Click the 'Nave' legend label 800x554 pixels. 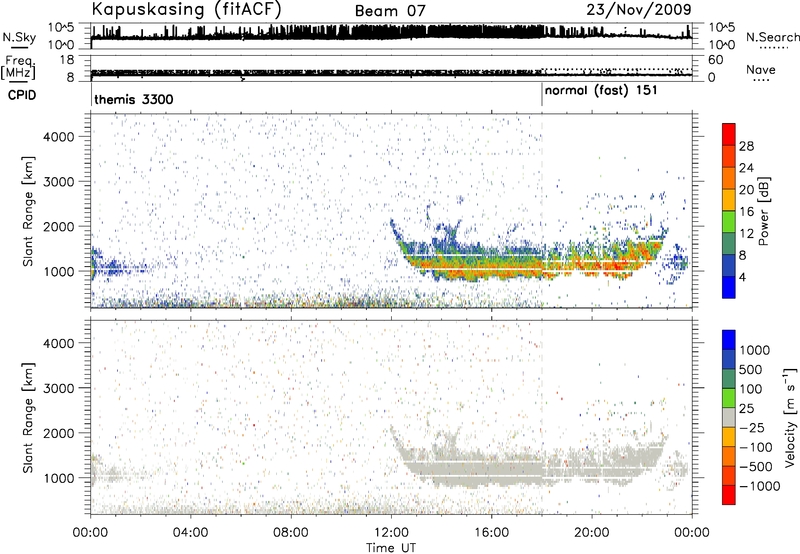click(x=761, y=70)
